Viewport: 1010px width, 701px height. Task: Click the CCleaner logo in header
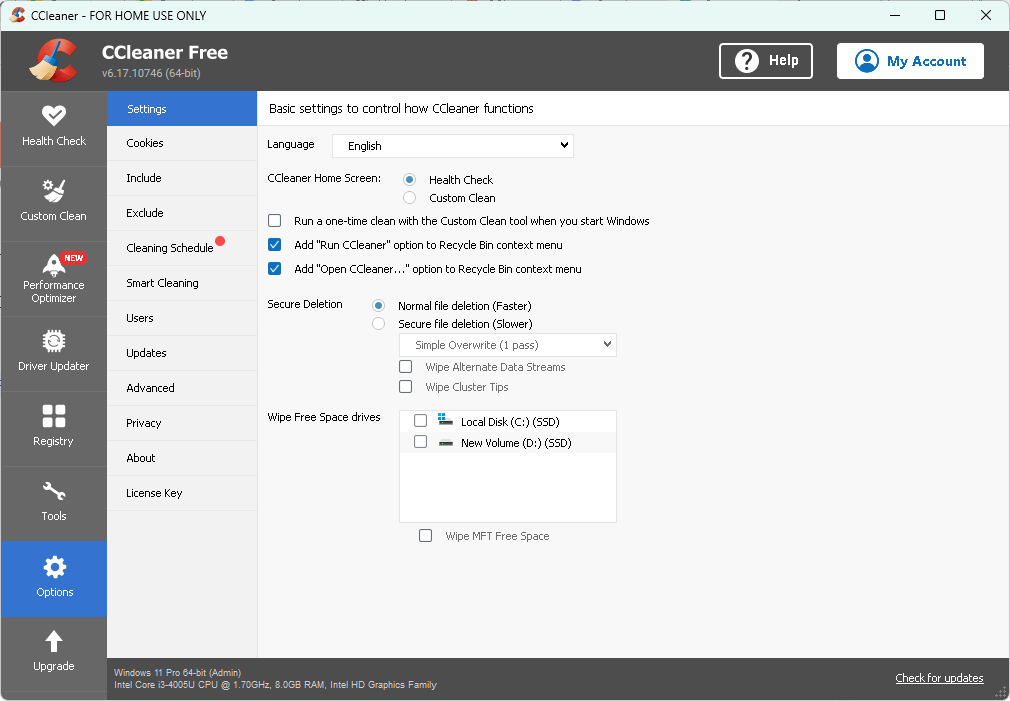(x=54, y=60)
